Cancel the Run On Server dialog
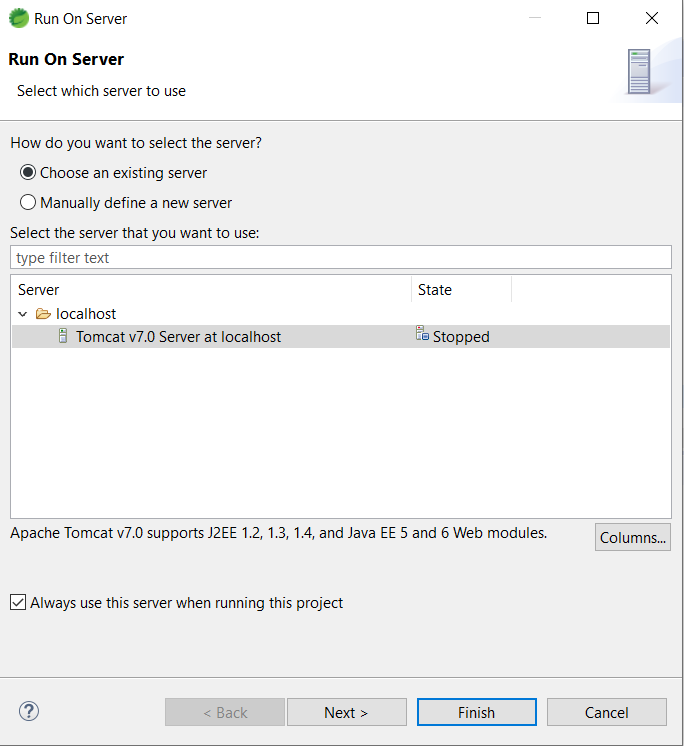The height and width of the screenshot is (746, 684). pyautogui.click(x=606, y=712)
